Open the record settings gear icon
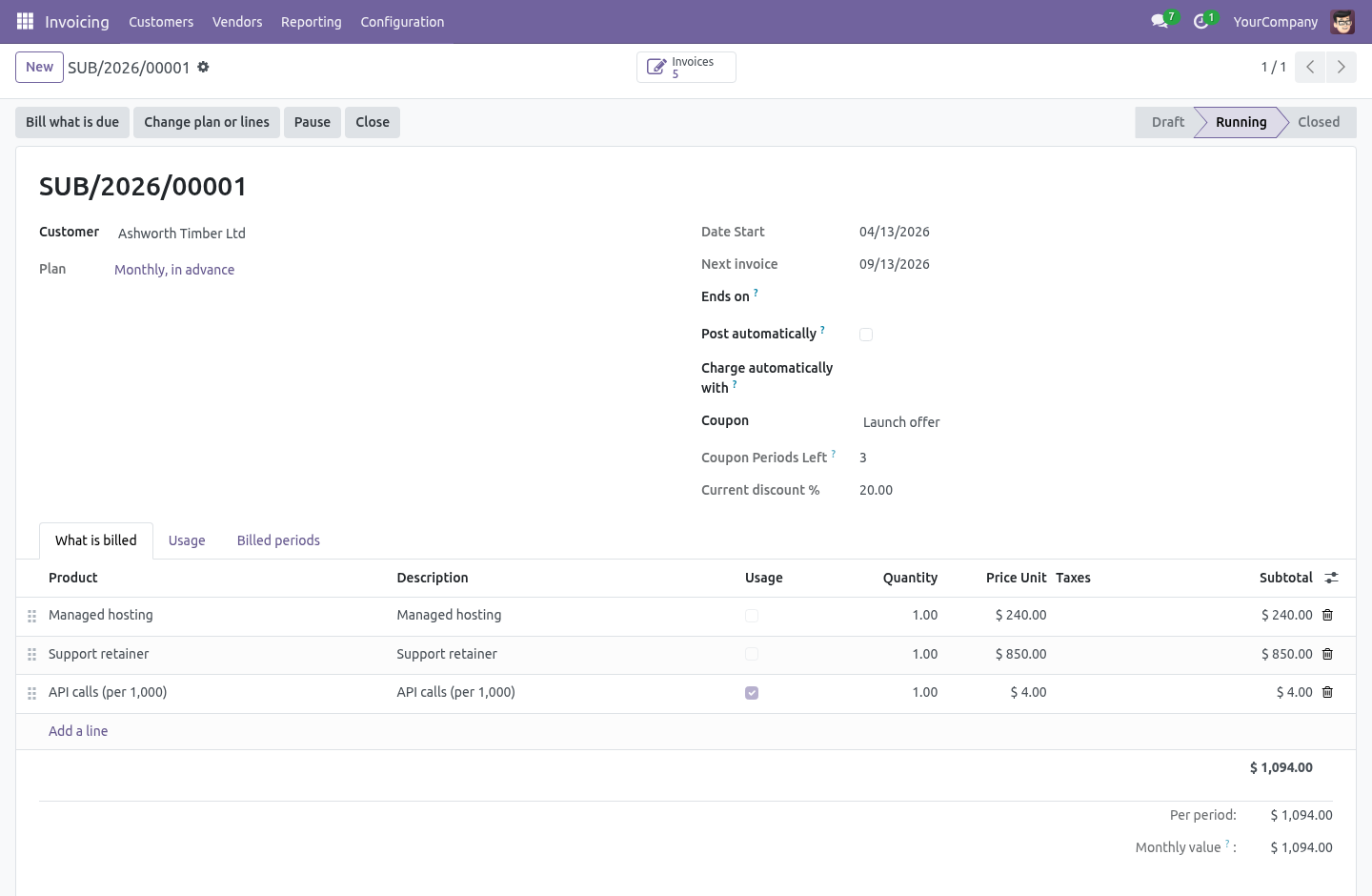 (203, 67)
